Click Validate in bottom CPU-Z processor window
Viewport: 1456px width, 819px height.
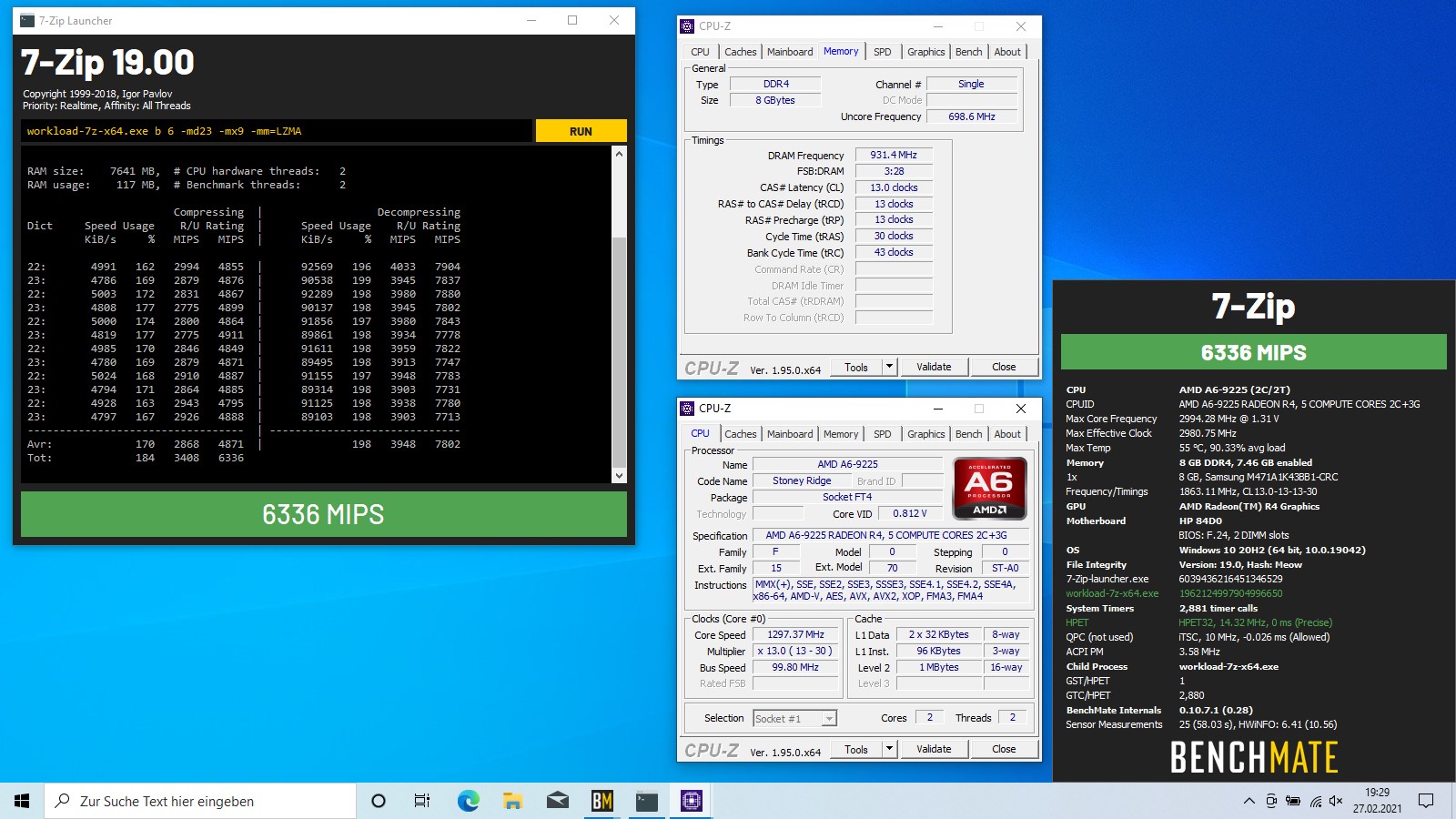(934, 749)
